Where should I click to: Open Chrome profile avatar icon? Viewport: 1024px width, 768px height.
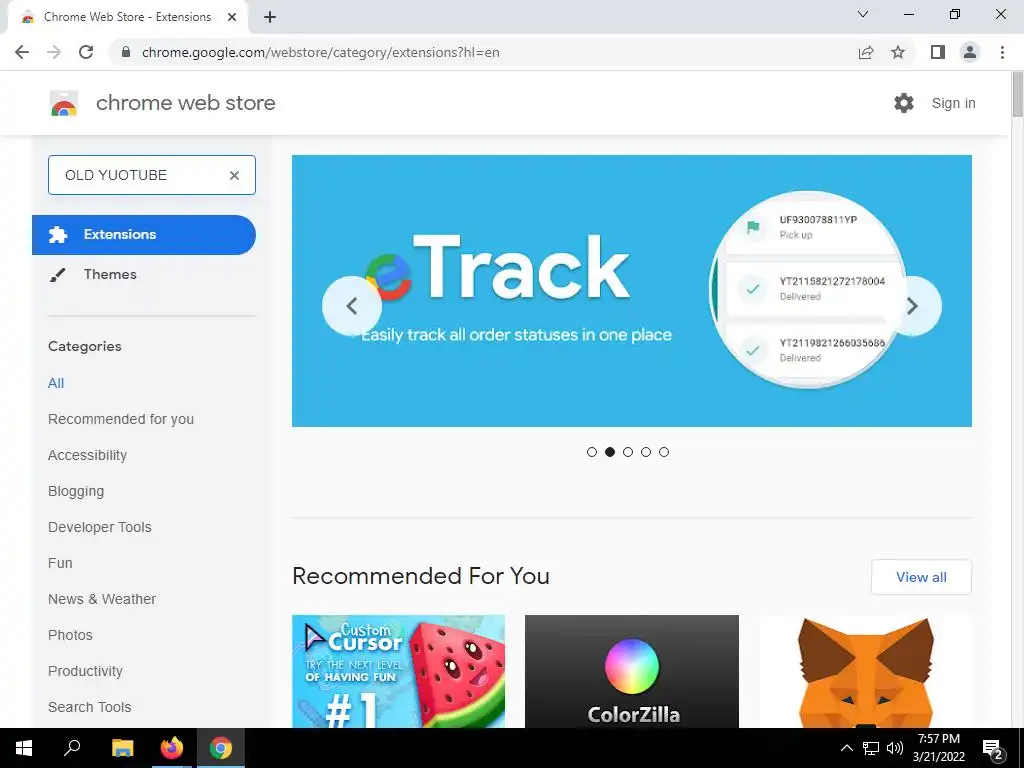[970, 52]
